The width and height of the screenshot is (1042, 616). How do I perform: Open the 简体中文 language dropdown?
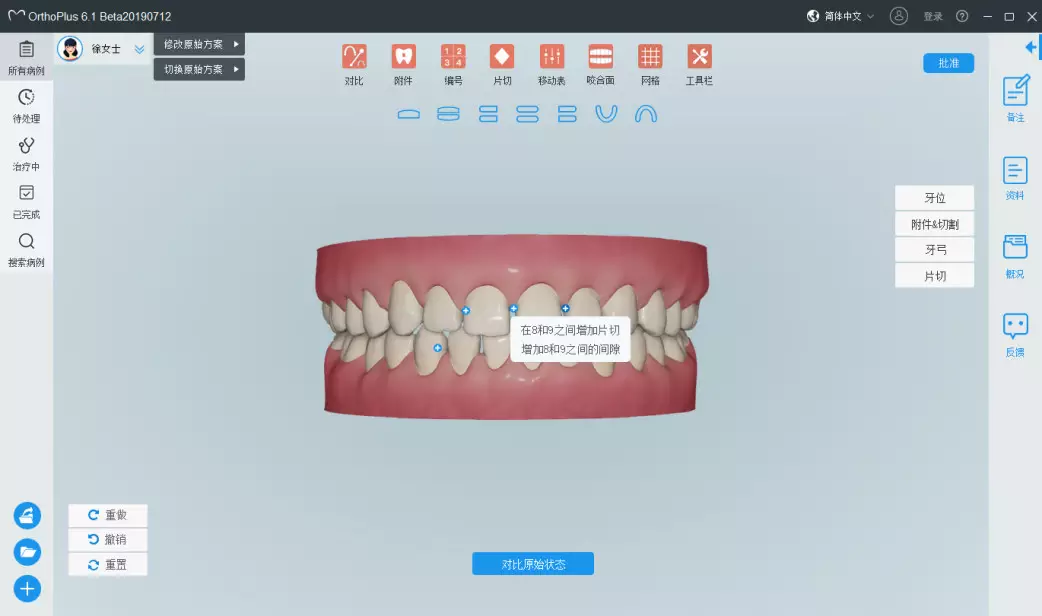(841, 16)
